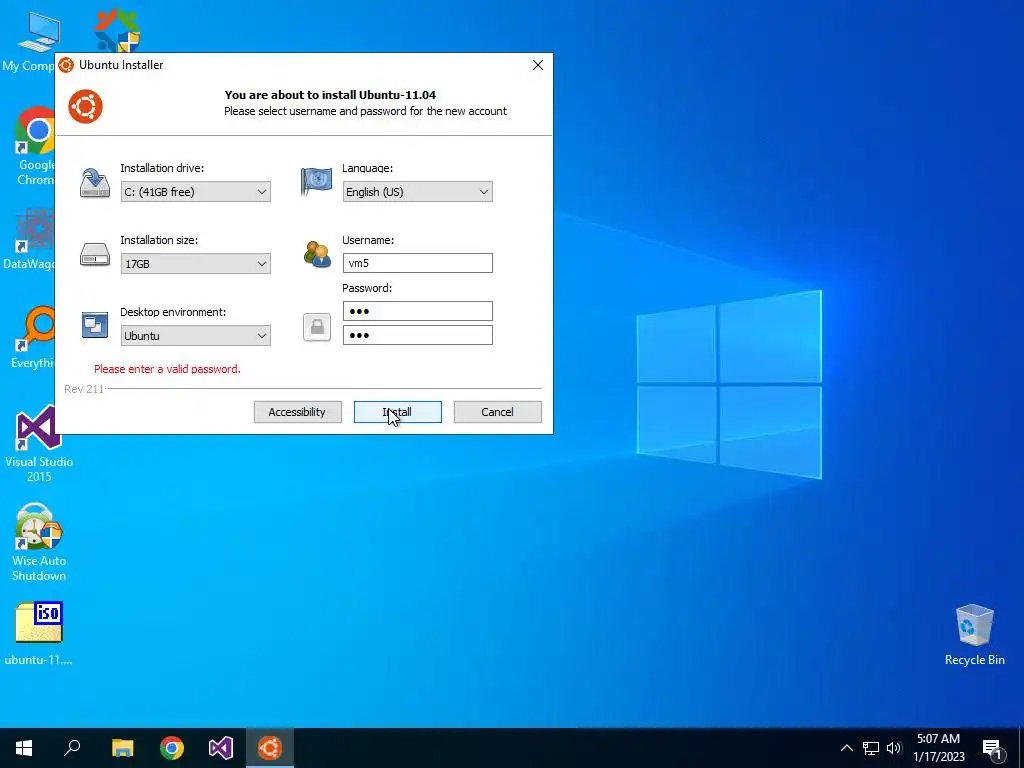Click the large Ubuntu logo in installer header
Screen dimensions: 1024x768
[86, 106]
